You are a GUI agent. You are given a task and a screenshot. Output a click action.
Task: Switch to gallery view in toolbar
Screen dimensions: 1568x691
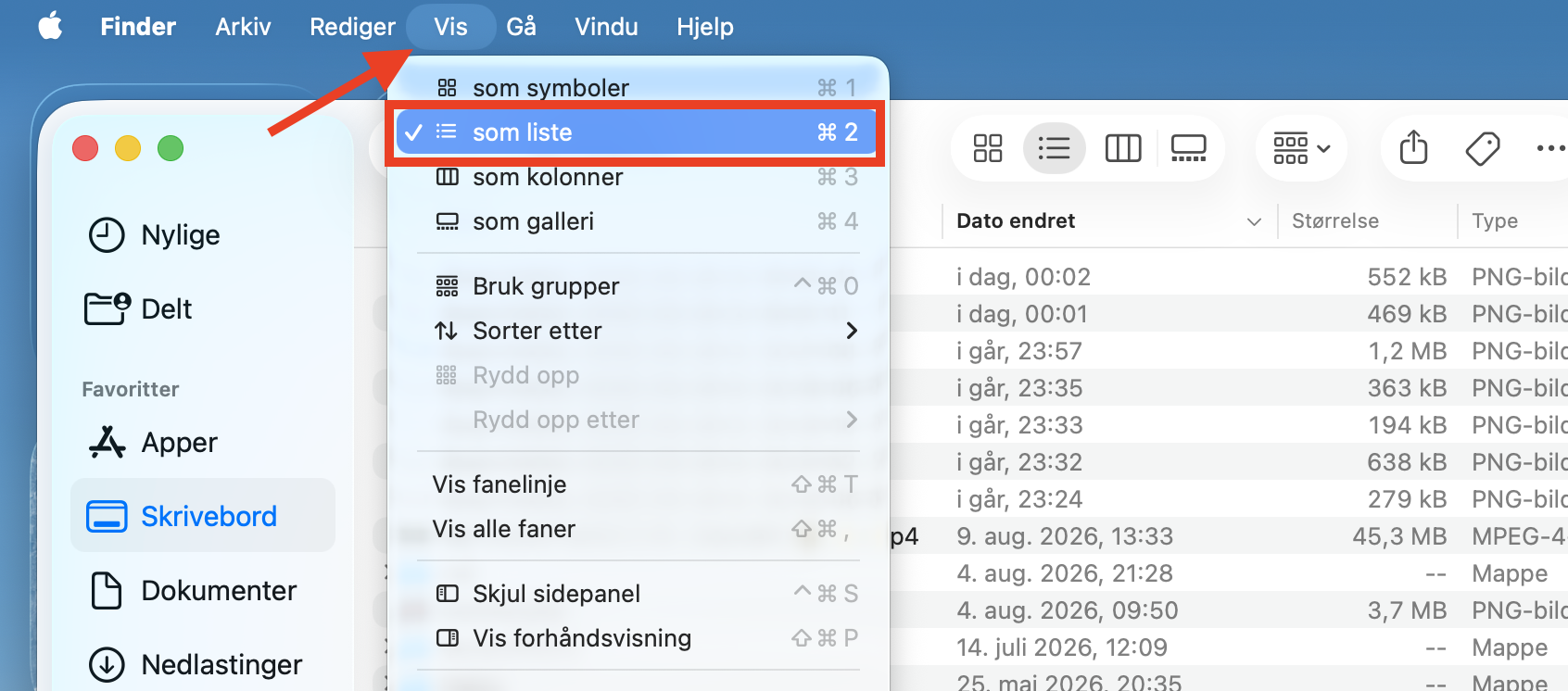pos(1189,148)
